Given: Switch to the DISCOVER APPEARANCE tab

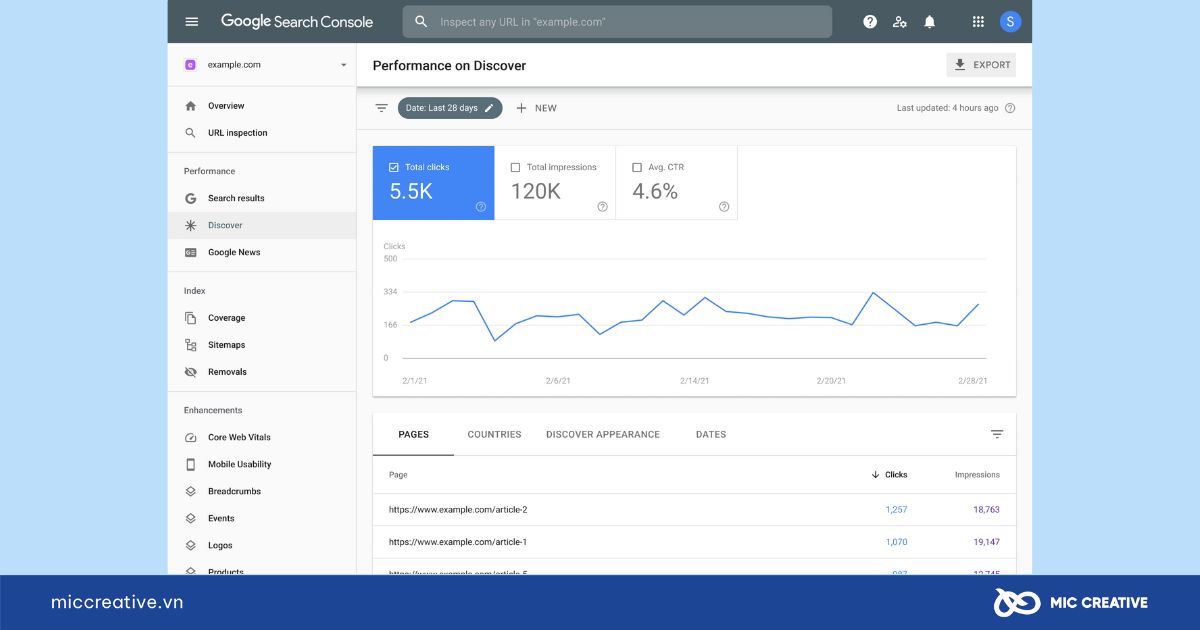Looking at the screenshot, I should [x=603, y=435].
